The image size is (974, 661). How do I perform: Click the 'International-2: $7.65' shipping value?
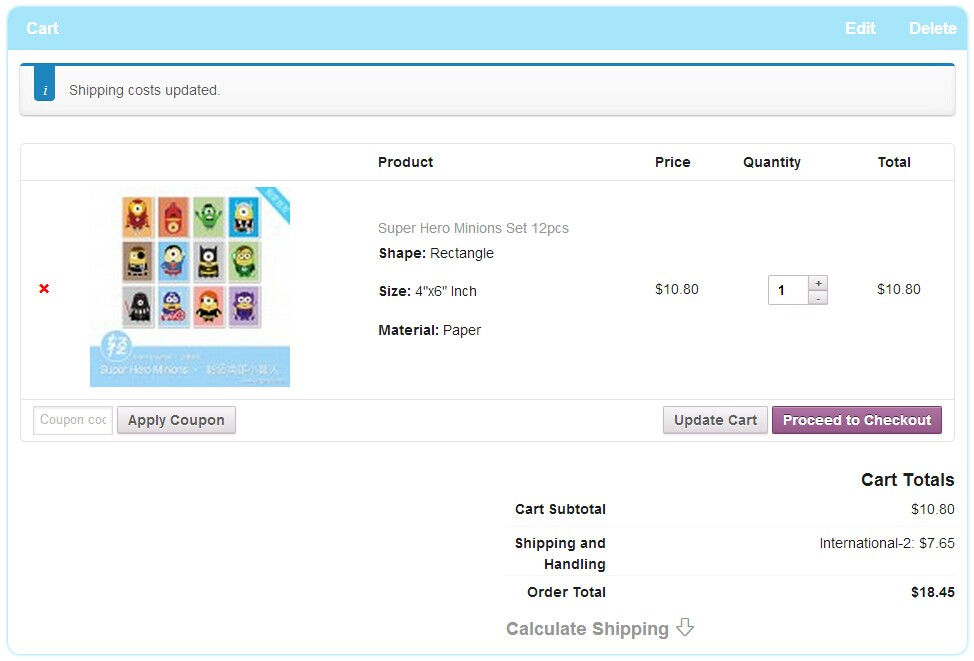[887, 544]
